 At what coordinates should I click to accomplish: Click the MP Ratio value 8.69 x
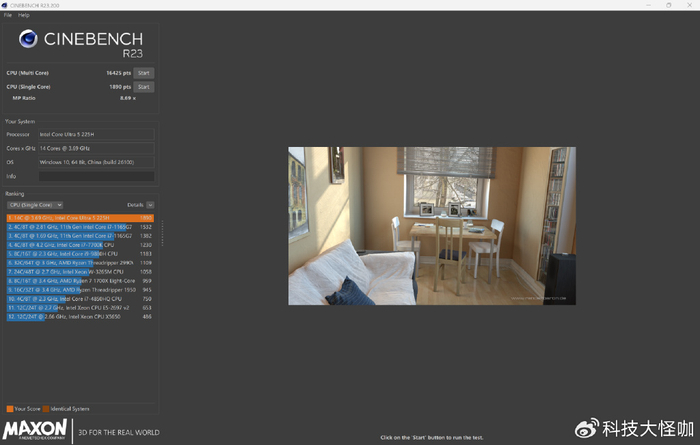tap(128, 98)
